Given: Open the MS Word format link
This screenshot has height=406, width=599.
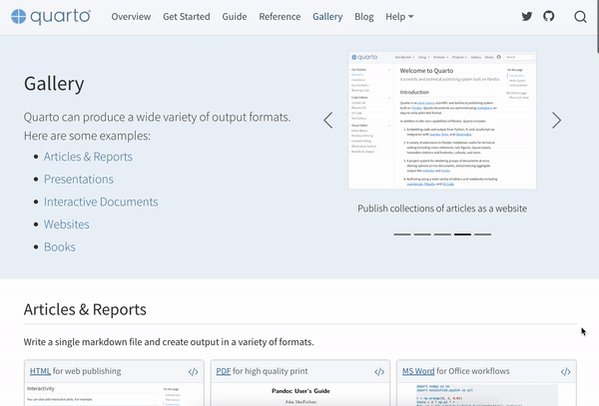Looking at the screenshot, I should click(418, 371).
